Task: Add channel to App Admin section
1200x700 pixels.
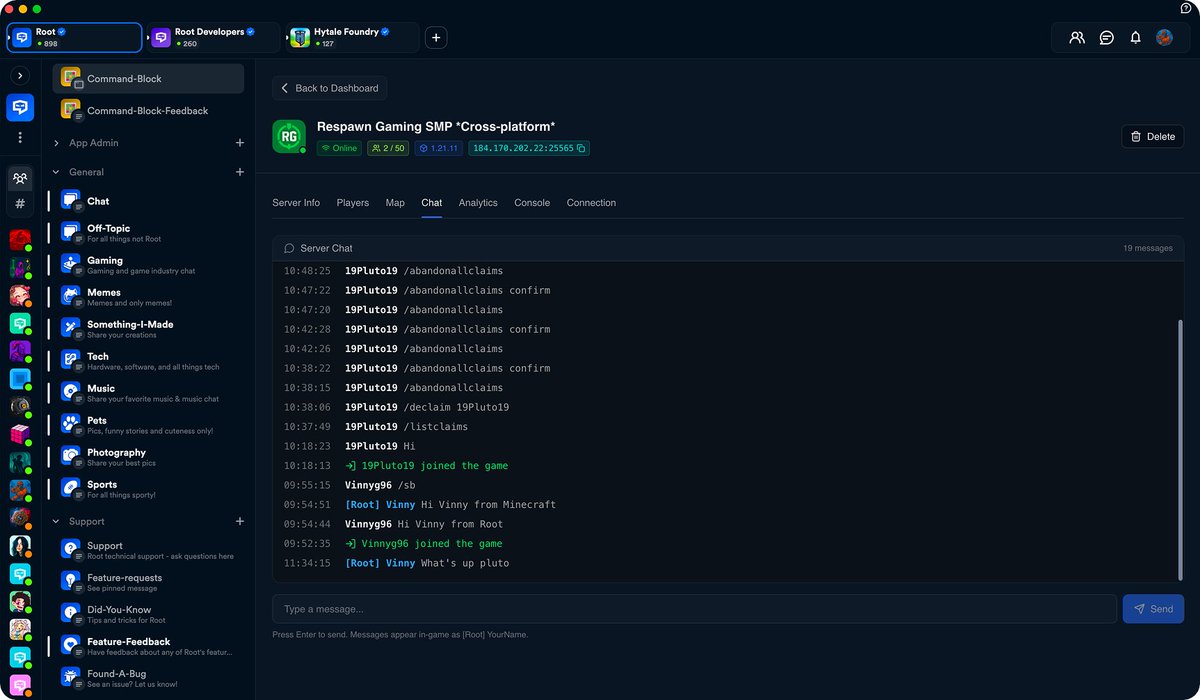Action: coord(240,143)
